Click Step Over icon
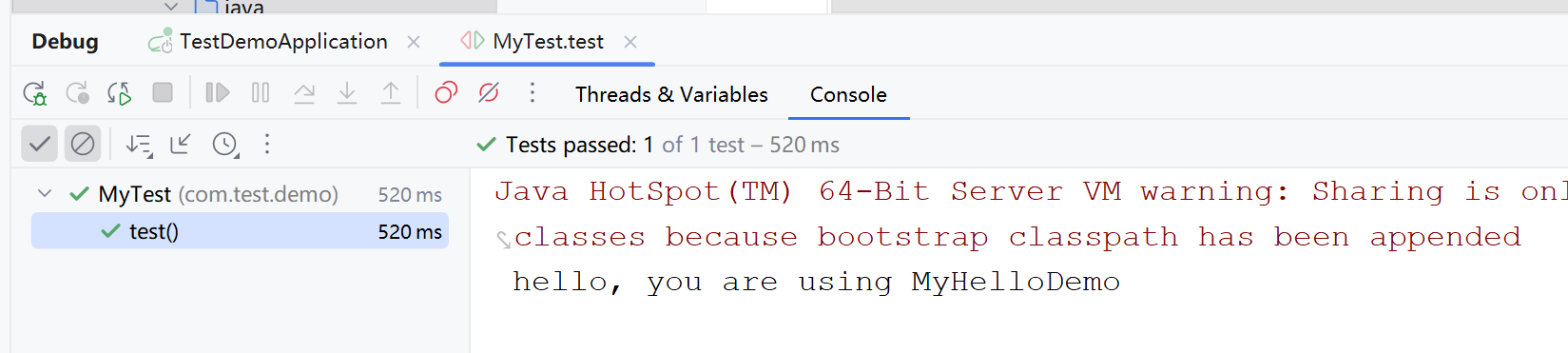The height and width of the screenshot is (353, 1568). [304, 92]
